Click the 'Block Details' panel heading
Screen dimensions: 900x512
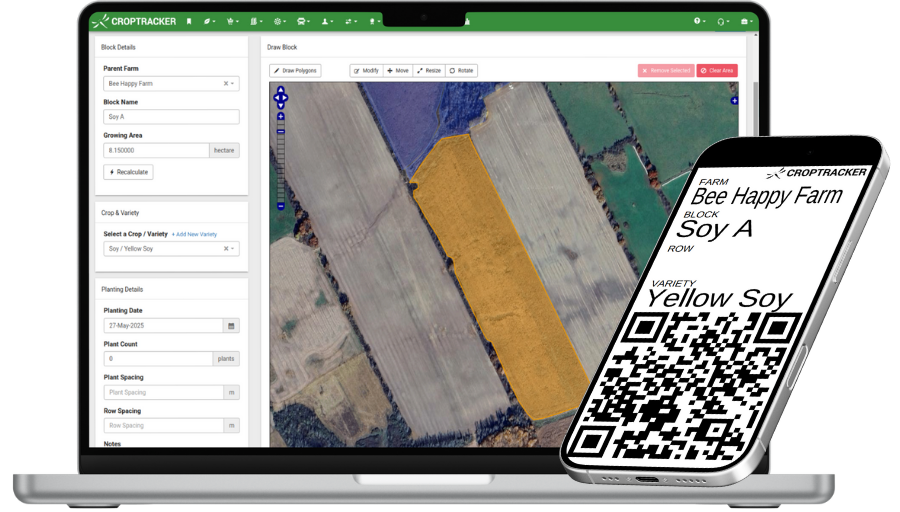[118, 47]
